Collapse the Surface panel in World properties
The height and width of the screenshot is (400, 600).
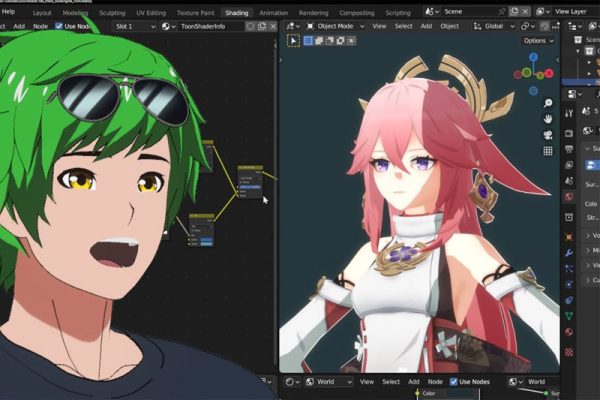592,148
